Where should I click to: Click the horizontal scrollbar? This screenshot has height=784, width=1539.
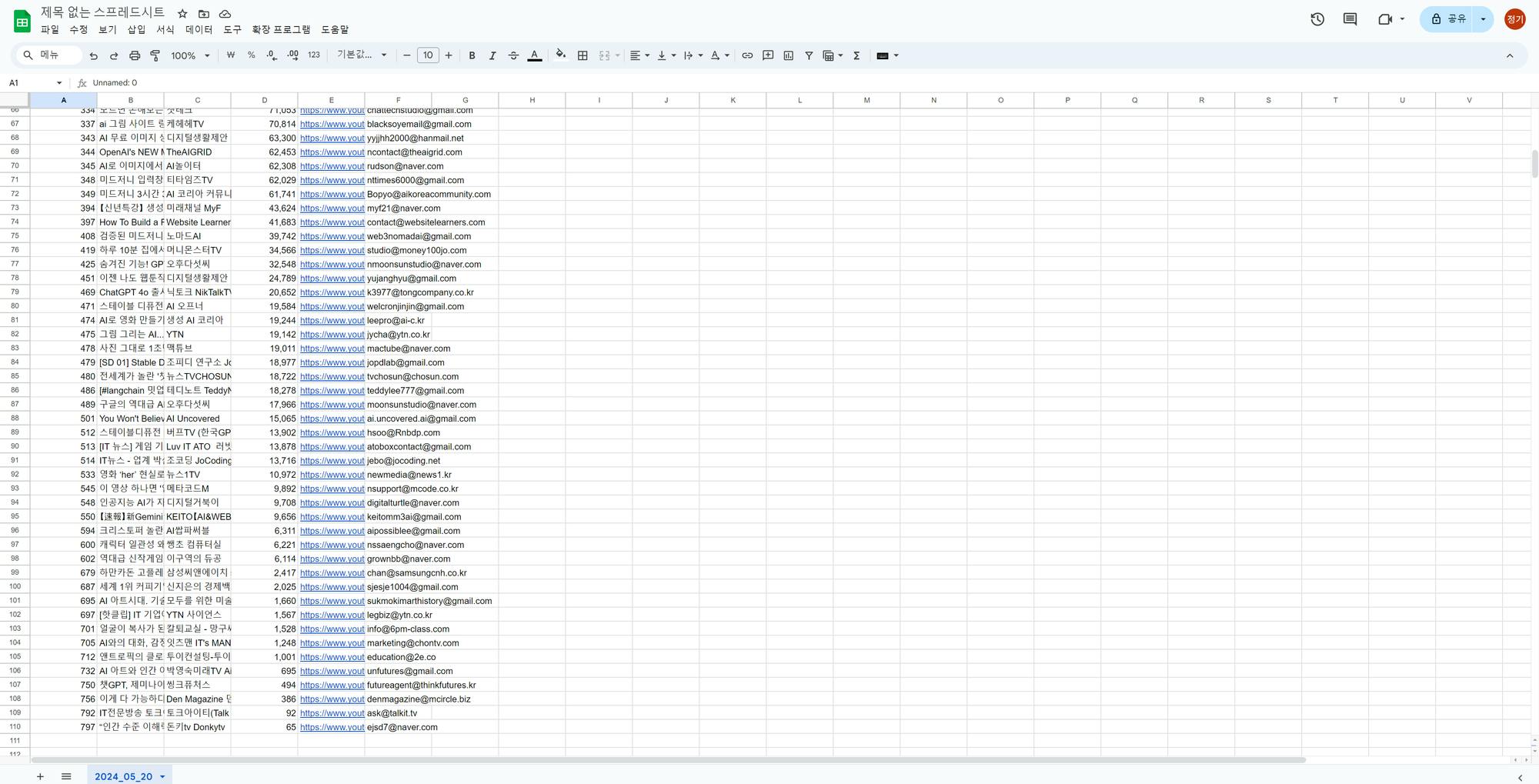[668, 760]
